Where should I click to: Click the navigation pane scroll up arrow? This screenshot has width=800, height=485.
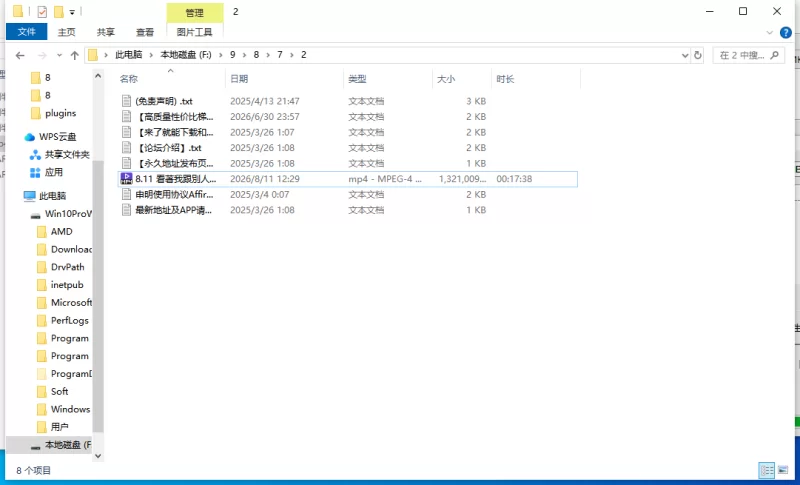pyautogui.click(x=98, y=75)
